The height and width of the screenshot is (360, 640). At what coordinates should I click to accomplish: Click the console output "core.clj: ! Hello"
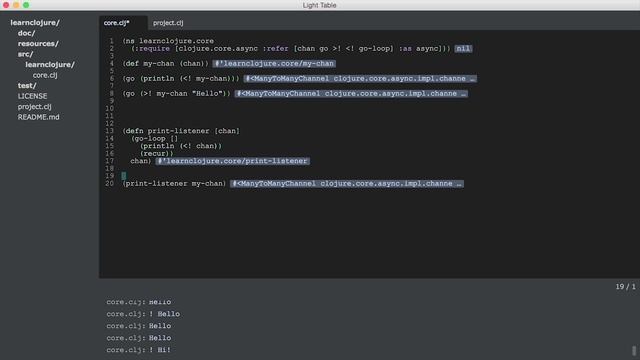click(143, 314)
